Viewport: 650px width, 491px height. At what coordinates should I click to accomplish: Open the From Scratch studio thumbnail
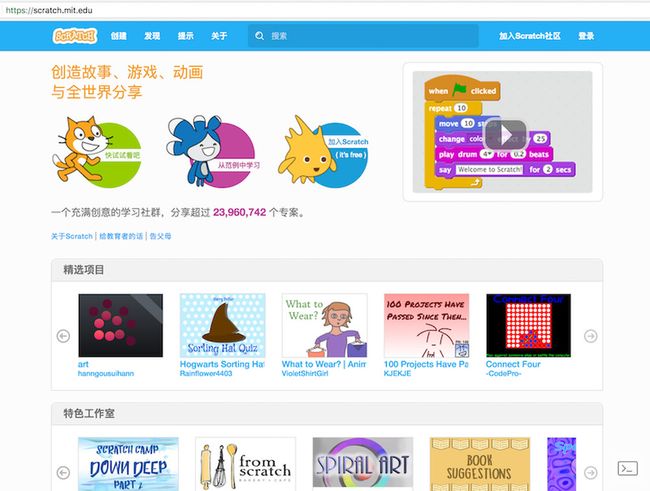pos(245,464)
